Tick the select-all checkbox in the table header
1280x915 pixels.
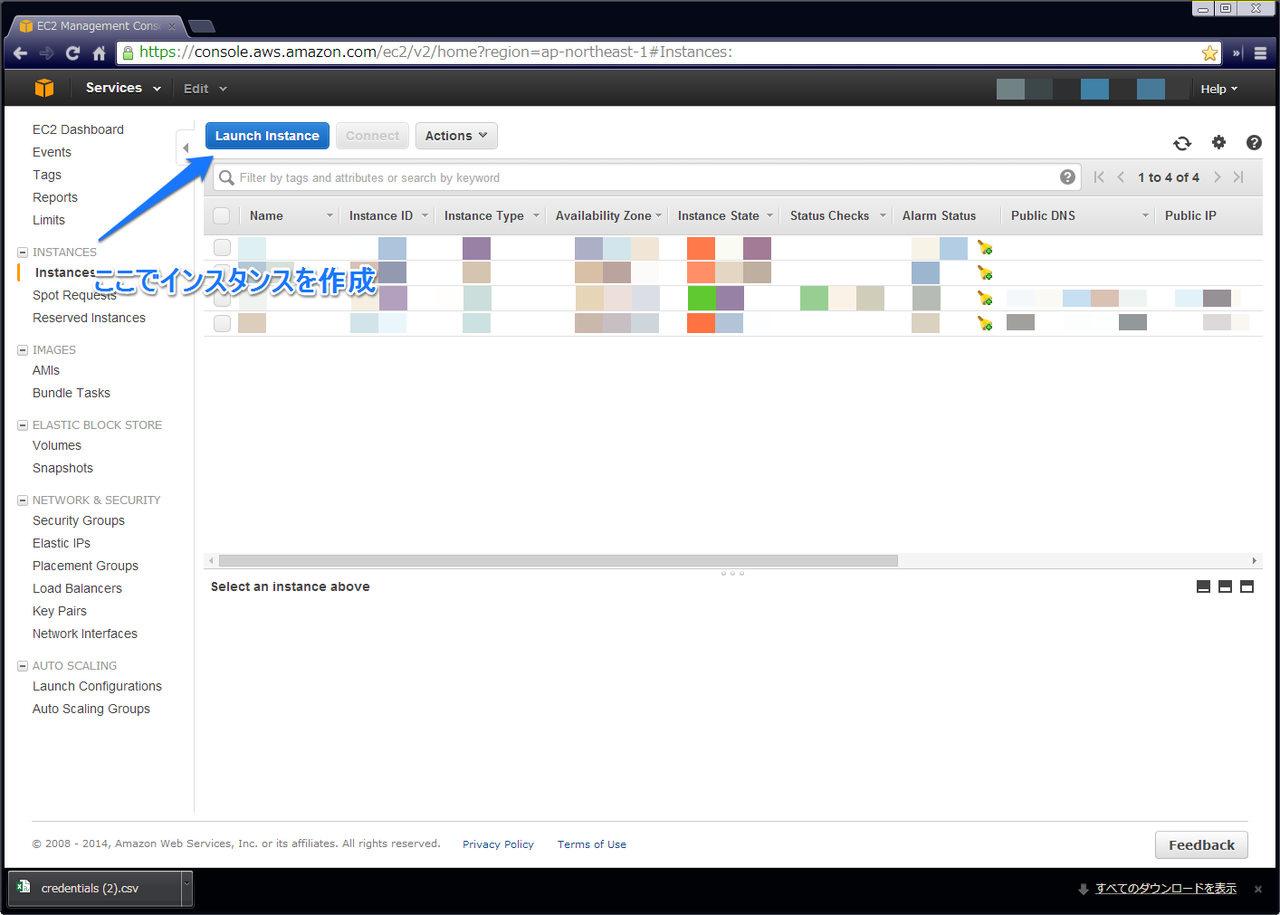pyautogui.click(x=222, y=216)
